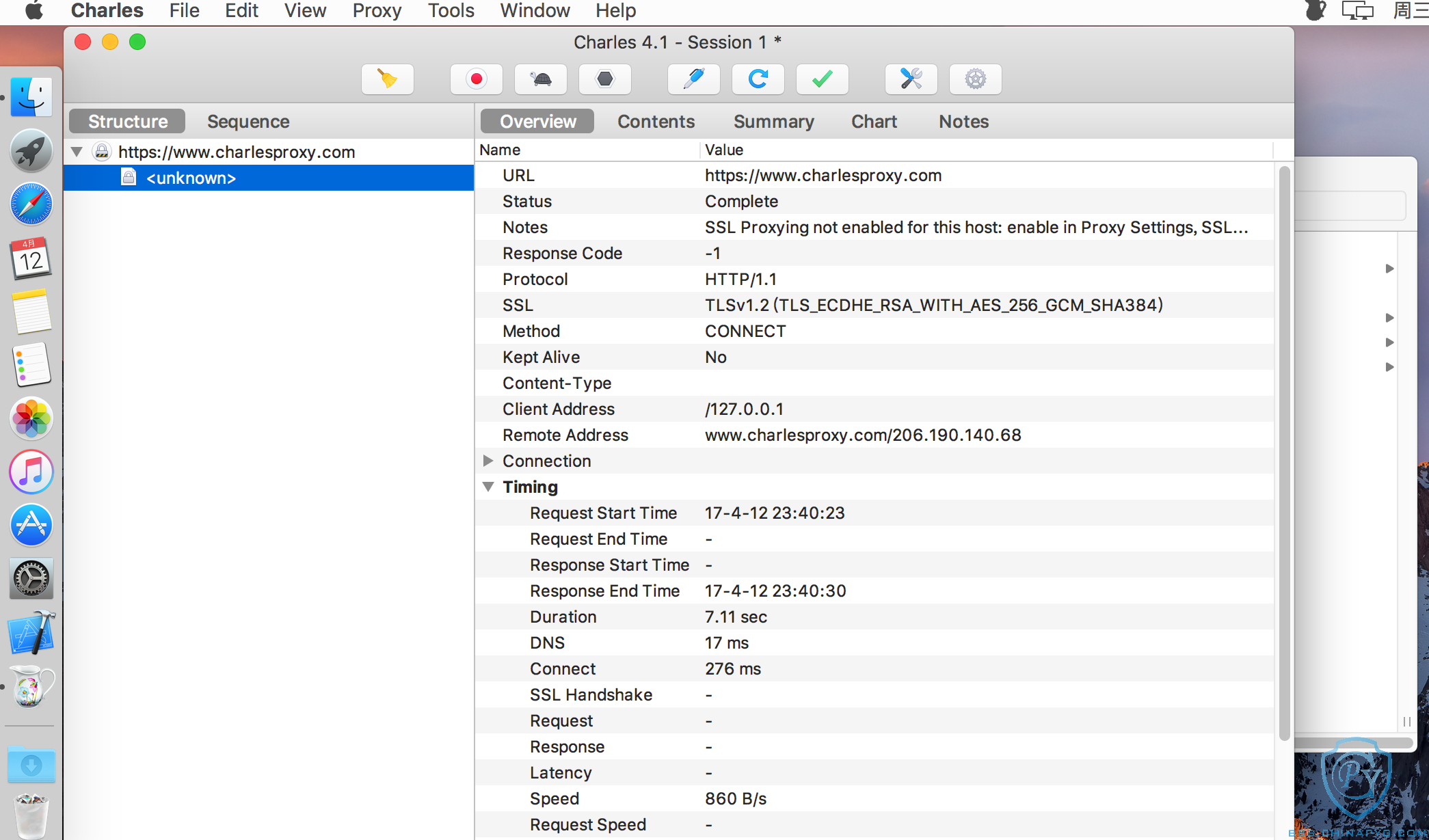
Task: Open Xcode in the Dock
Action: (x=31, y=632)
